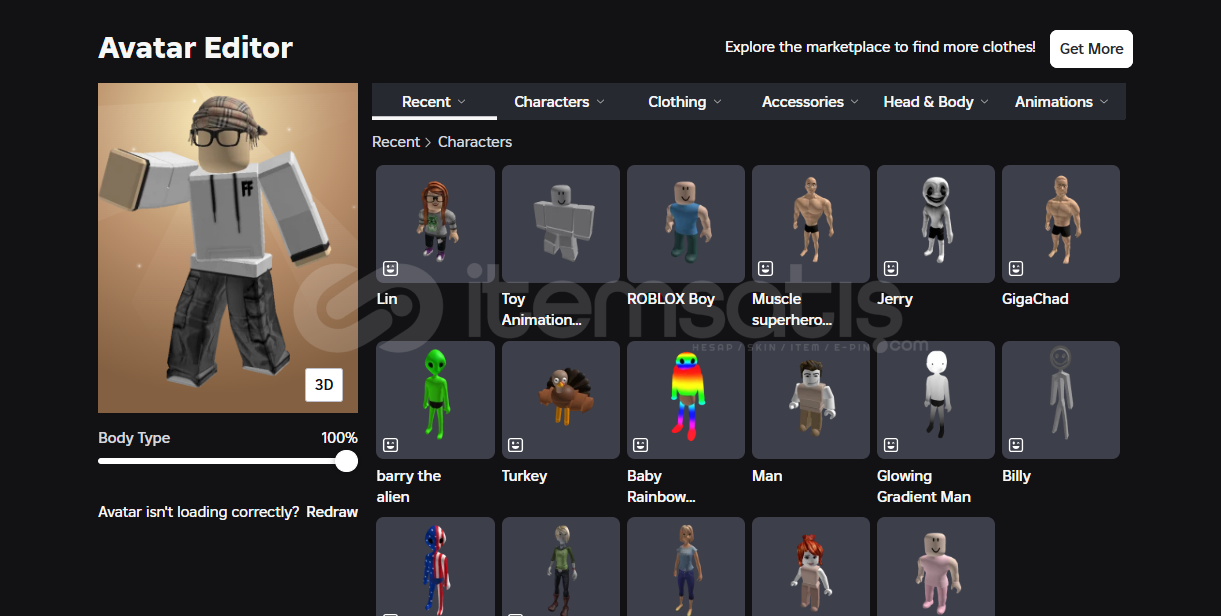The height and width of the screenshot is (616, 1221).
Task: Choose the Billy character thumbnail
Action: coord(1061,400)
